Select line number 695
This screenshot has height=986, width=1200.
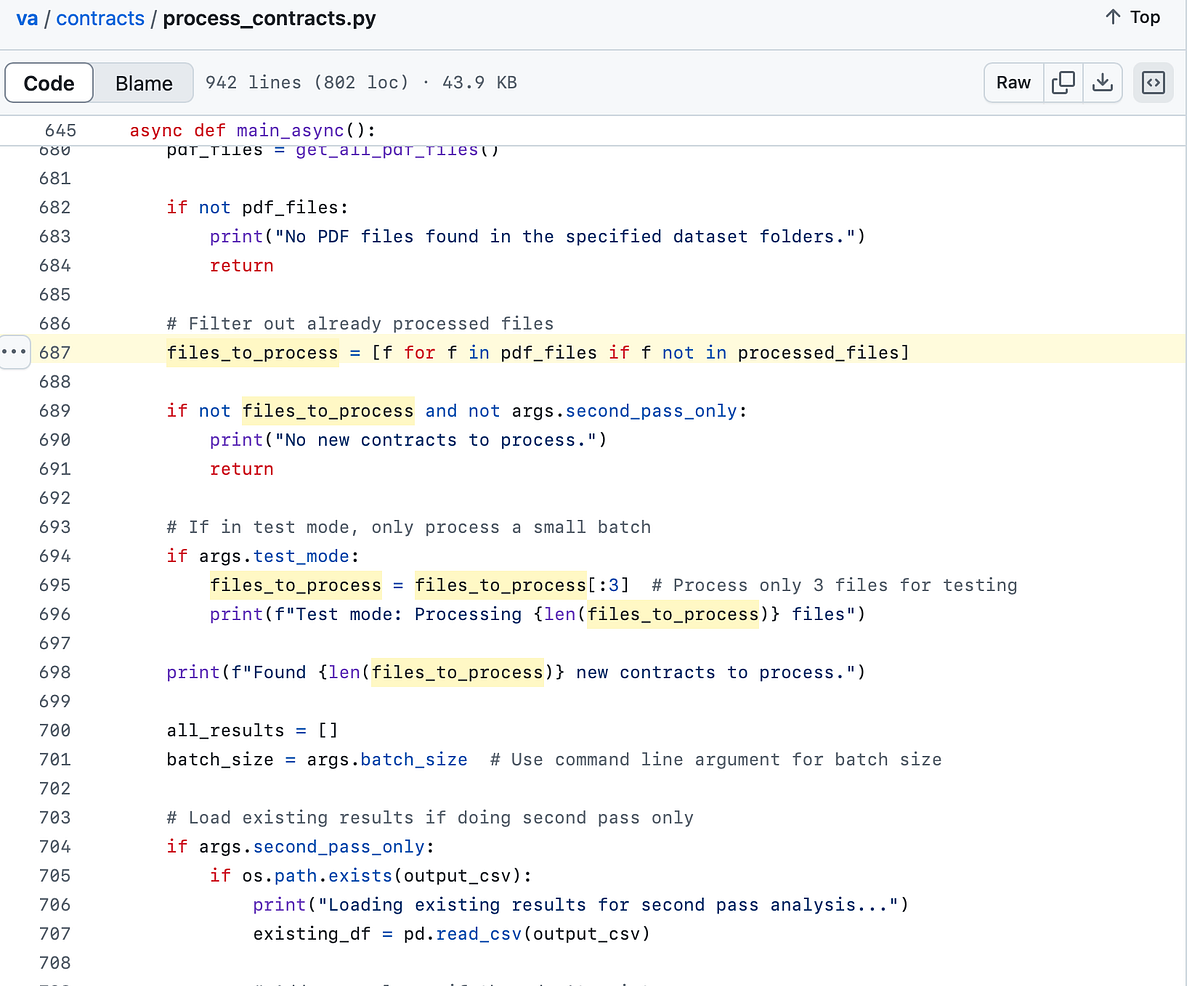tap(56, 585)
